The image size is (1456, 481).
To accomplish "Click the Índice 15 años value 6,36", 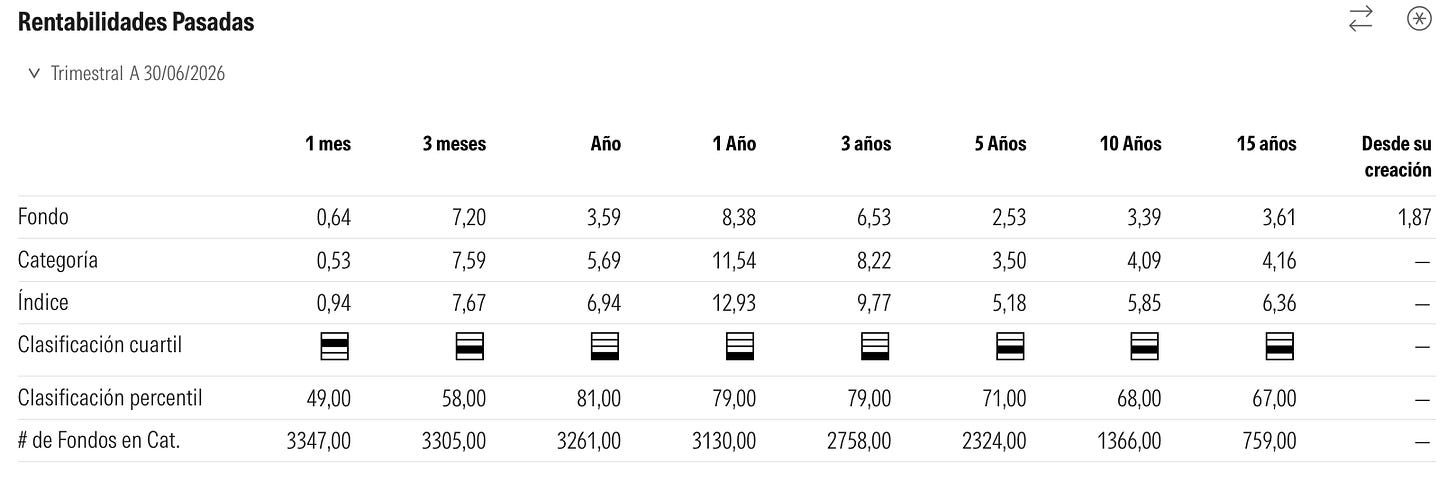I will pos(1279,303).
